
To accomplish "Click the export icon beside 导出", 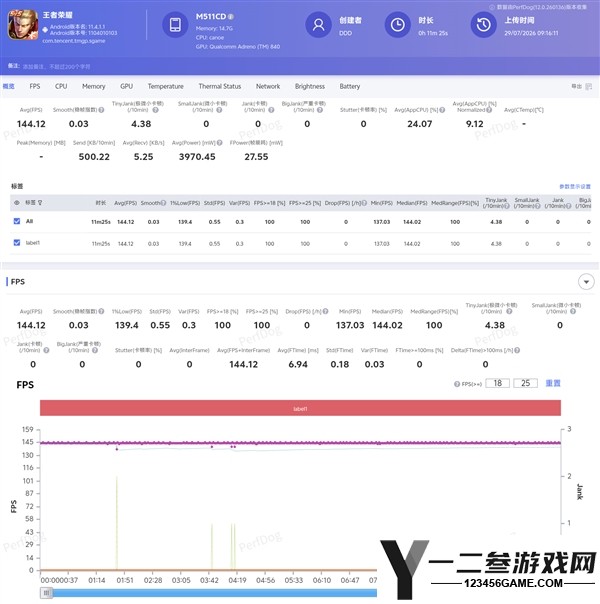I will point(588,87).
